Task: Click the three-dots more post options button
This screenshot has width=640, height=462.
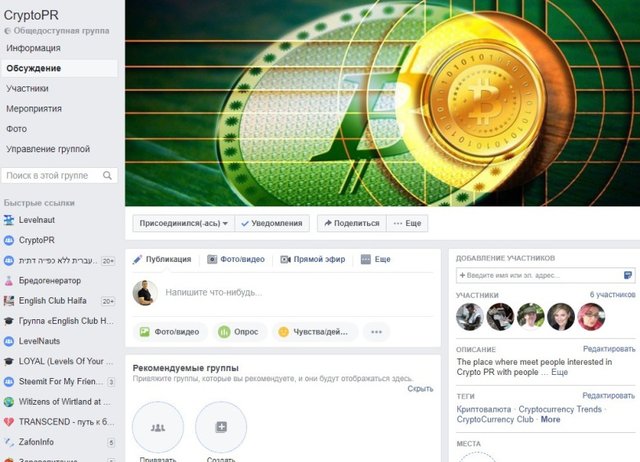Action: pos(376,332)
